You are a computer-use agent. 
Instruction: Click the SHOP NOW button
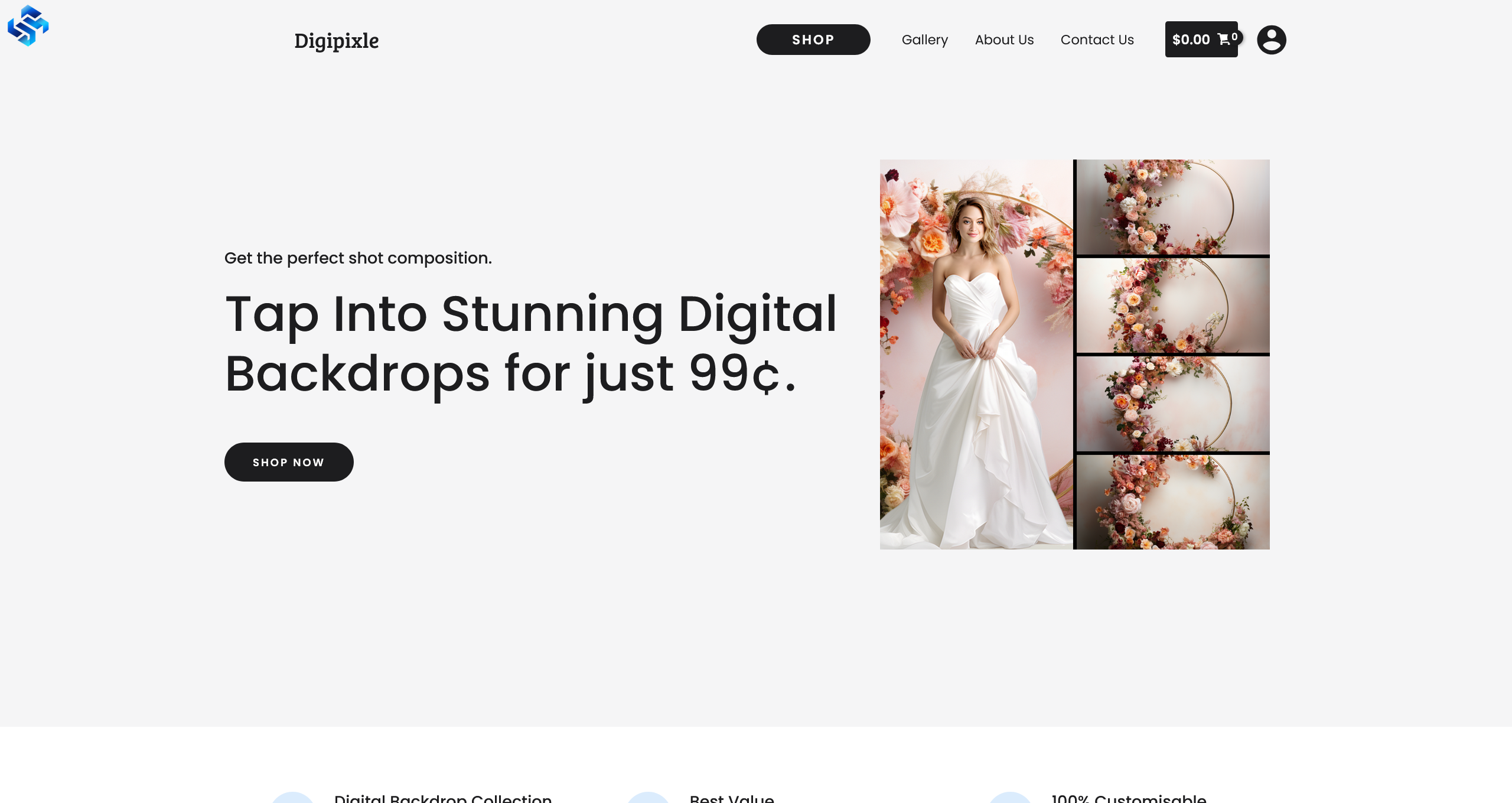coord(289,462)
